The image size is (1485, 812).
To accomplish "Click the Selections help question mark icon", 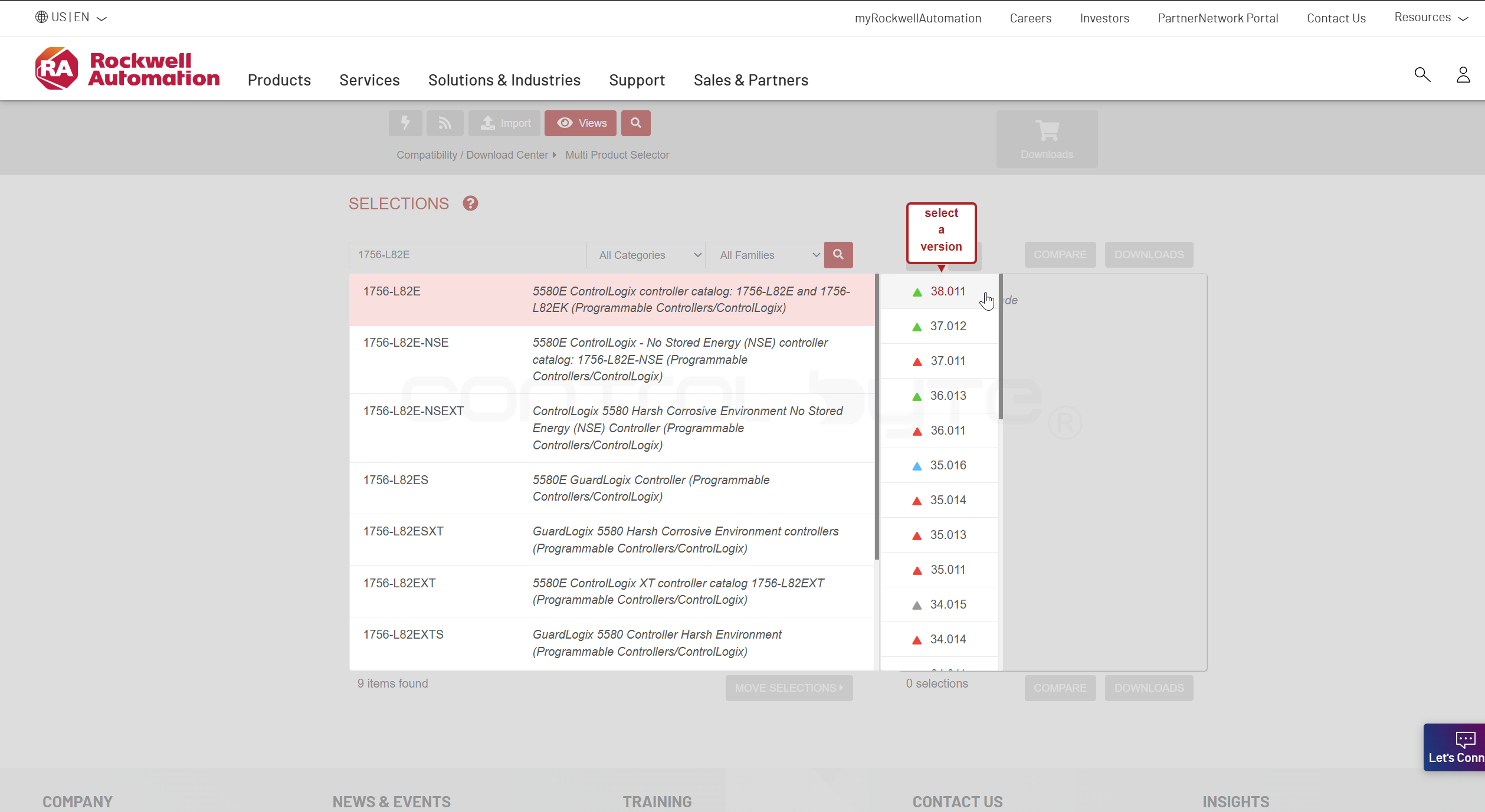I will pos(470,203).
